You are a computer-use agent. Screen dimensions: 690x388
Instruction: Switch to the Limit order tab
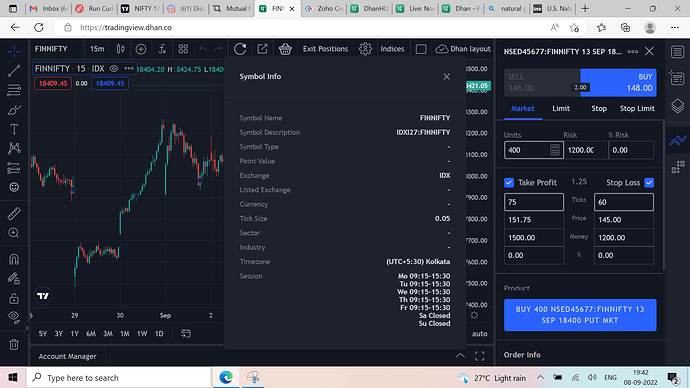click(561, 109)
